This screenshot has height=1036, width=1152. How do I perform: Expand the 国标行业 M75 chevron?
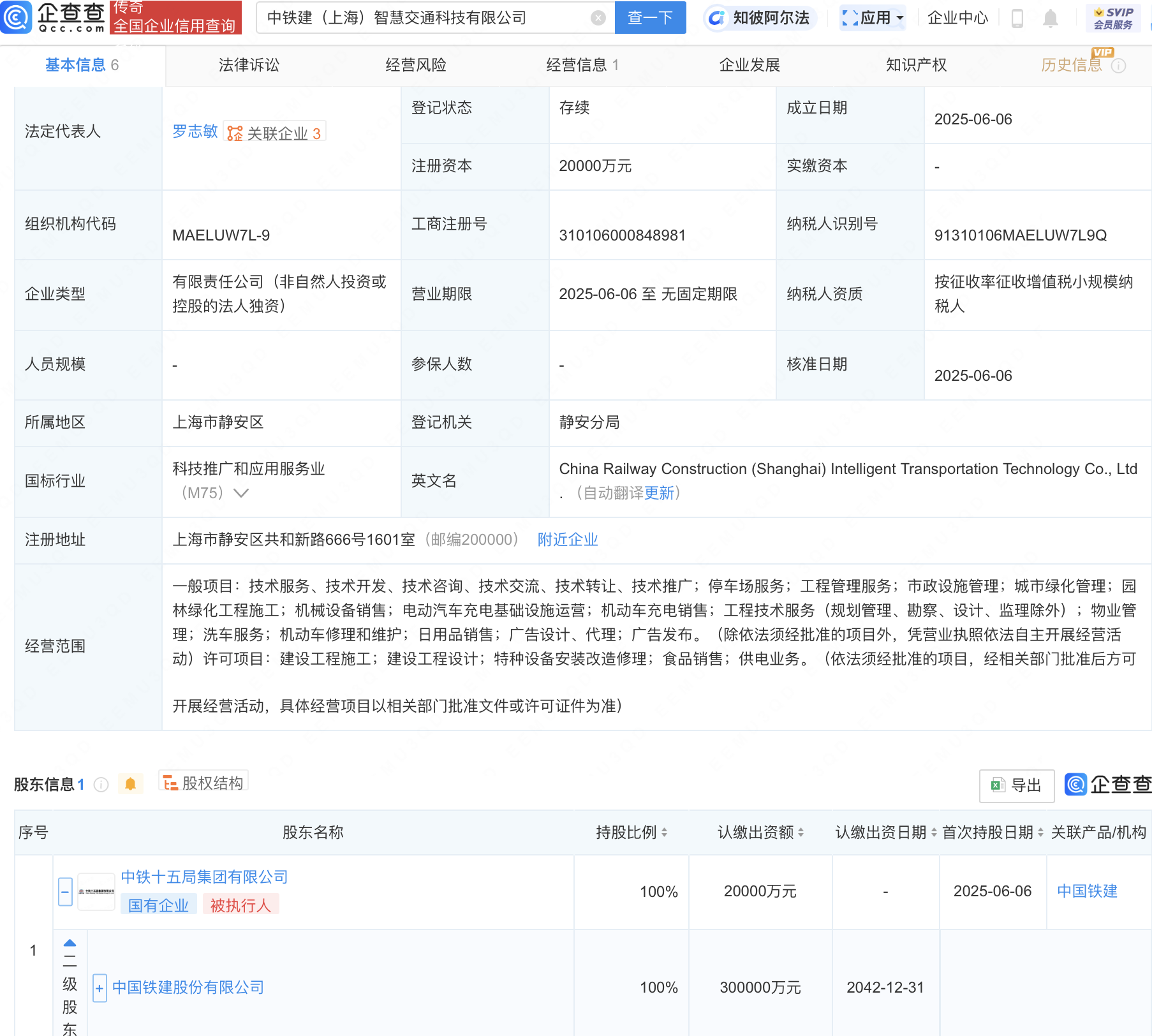click(x=241, y=493)
